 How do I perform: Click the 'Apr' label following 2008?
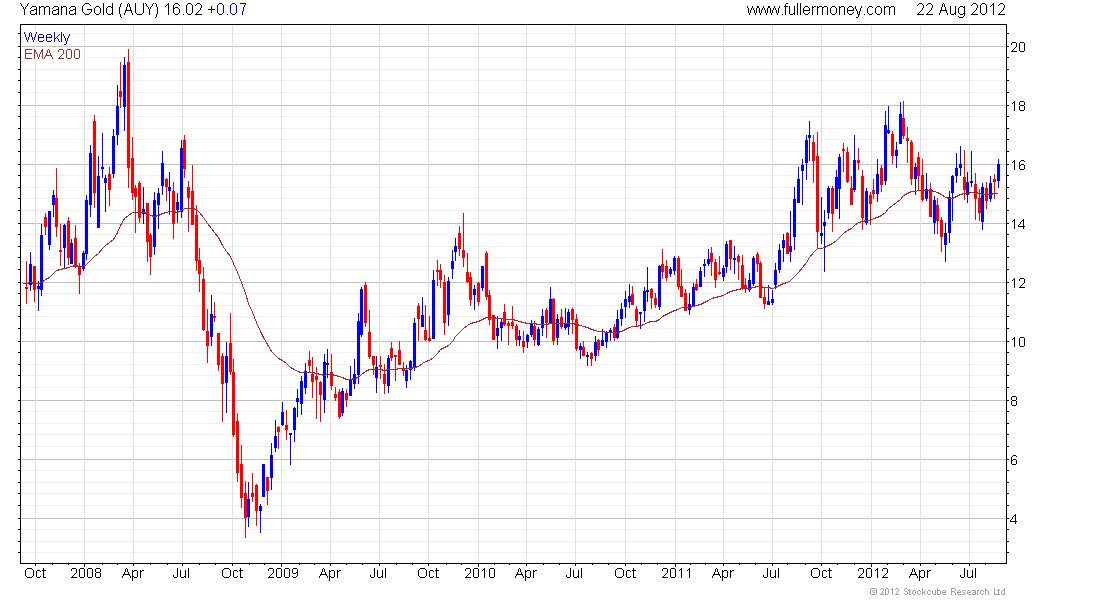(x=133, y=573)
